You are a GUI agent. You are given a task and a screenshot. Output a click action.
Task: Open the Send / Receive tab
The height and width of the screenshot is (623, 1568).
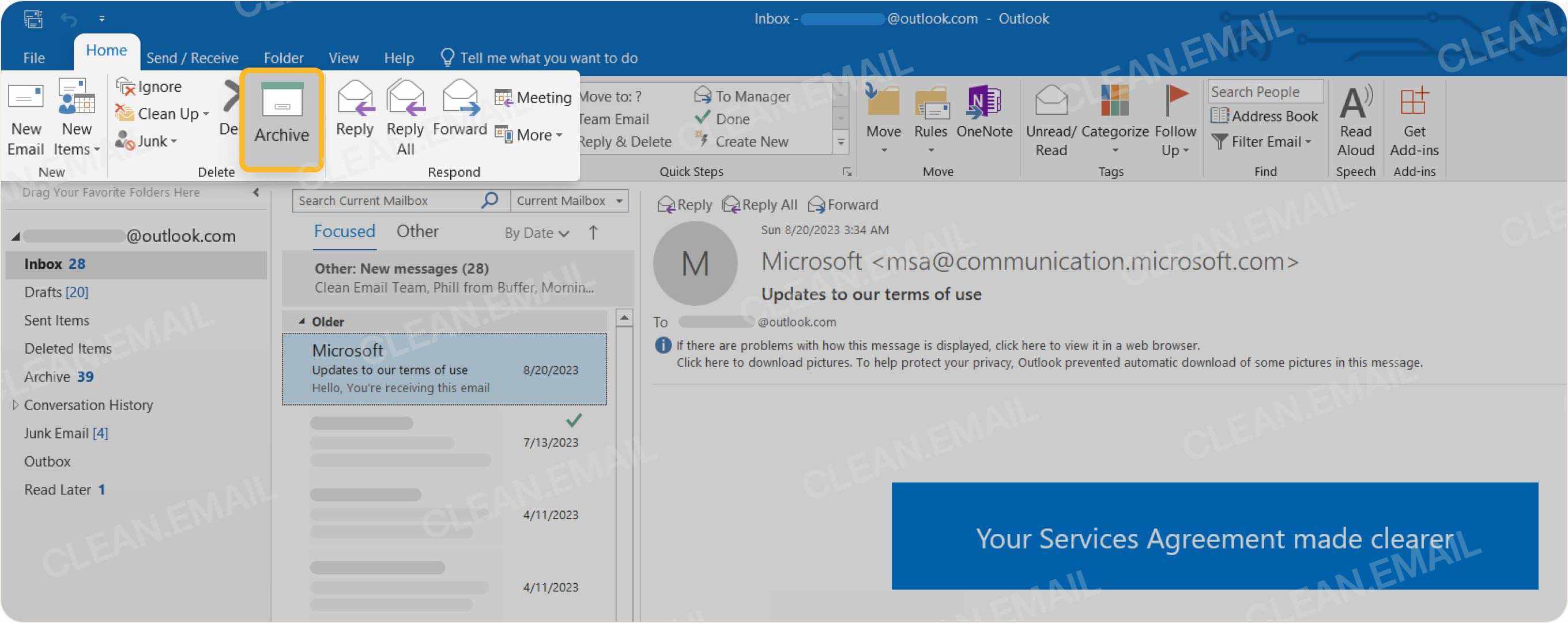(193, 57)
